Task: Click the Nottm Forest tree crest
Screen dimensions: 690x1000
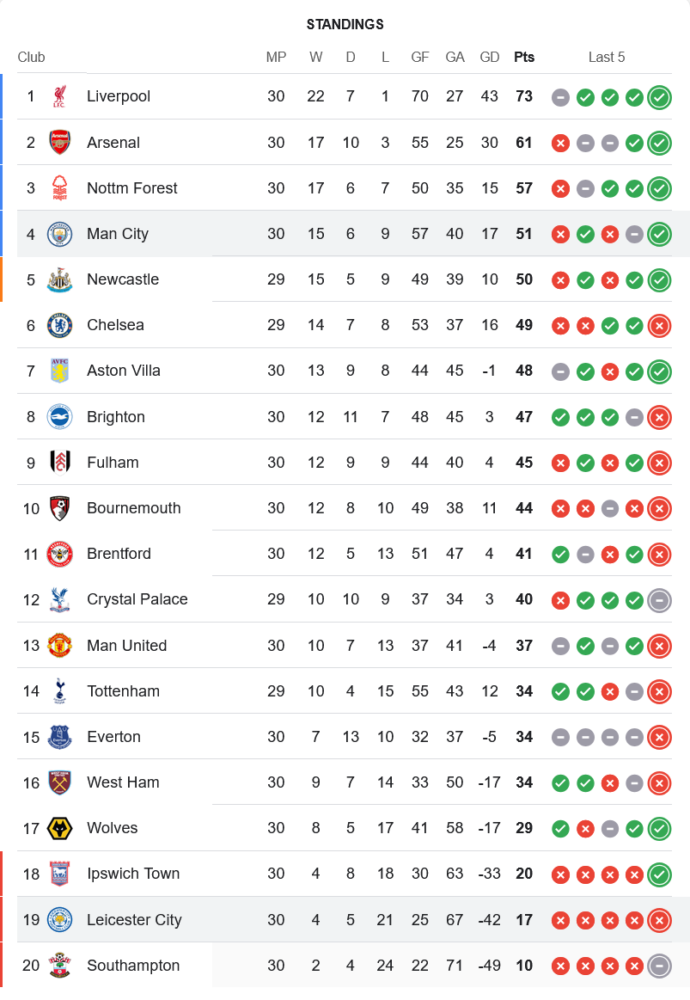Action: point(60,188)
